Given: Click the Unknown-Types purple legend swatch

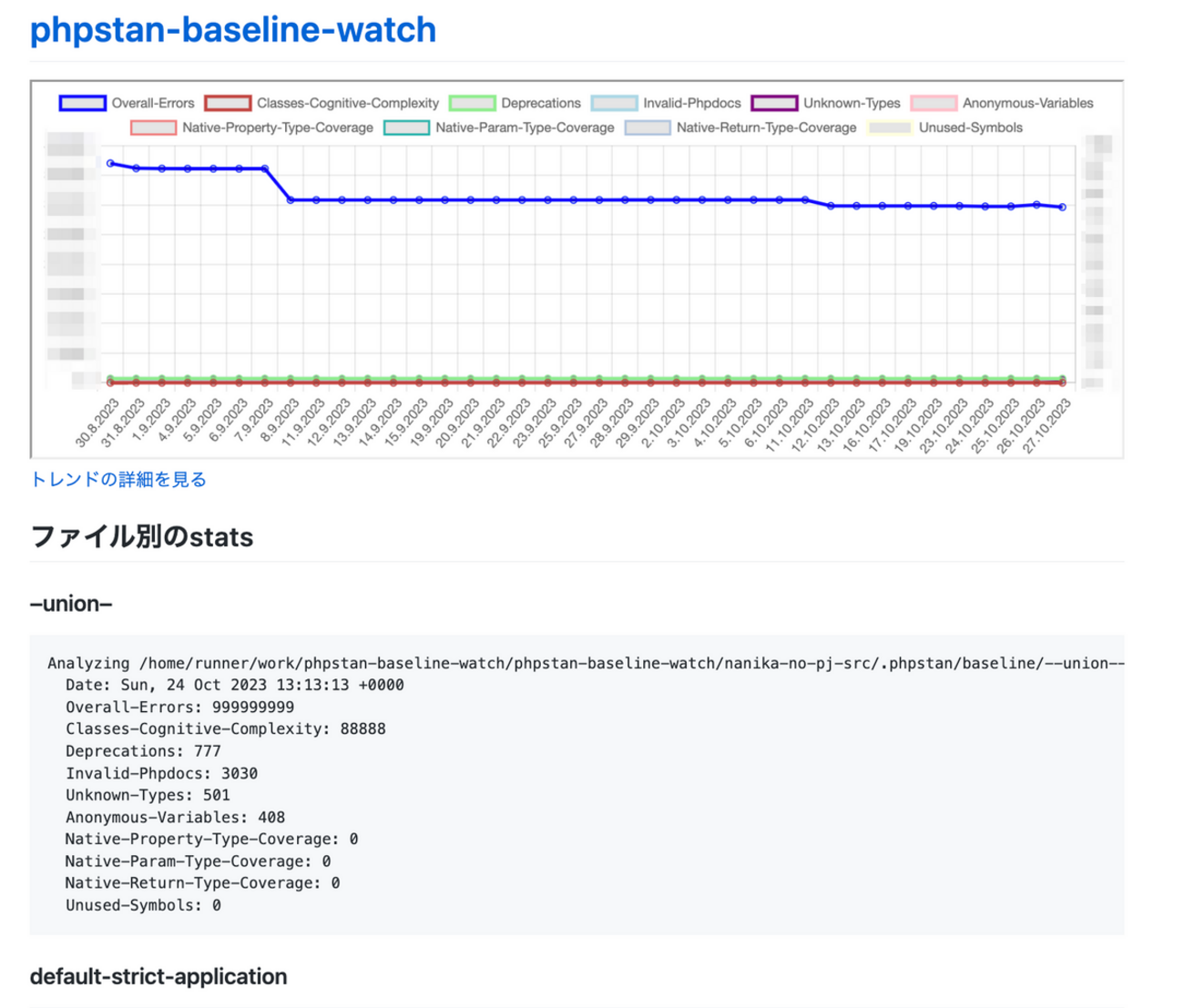Looking at the screenshot, I should (774, 103).
